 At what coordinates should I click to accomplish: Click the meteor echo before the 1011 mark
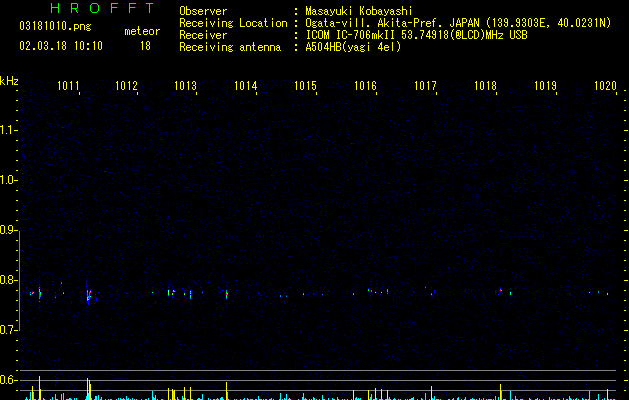point(39,294)
